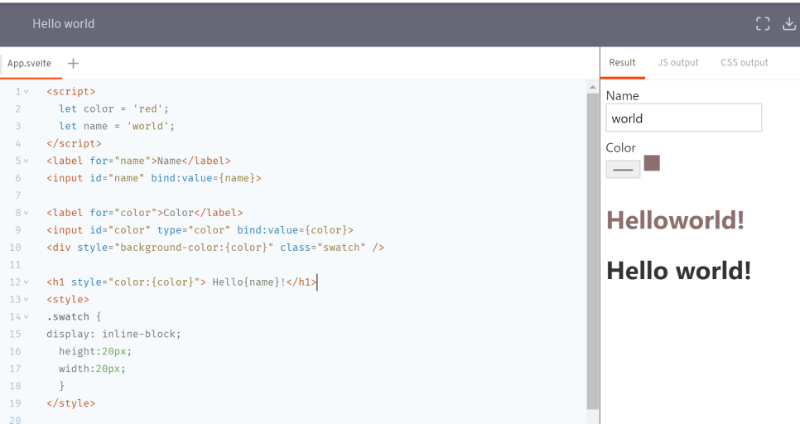Collapse the script block on line 1
Screen dimensions: 800x424
coord(26,92)
